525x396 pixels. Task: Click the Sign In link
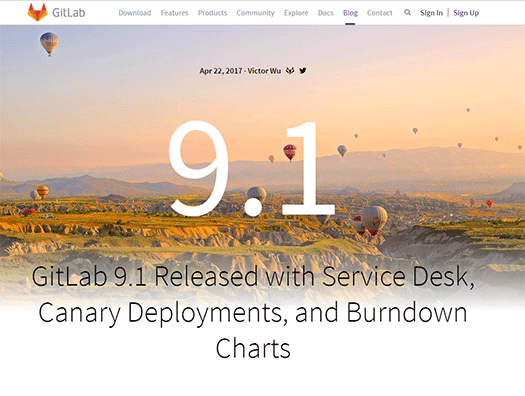tap(431, 13)
